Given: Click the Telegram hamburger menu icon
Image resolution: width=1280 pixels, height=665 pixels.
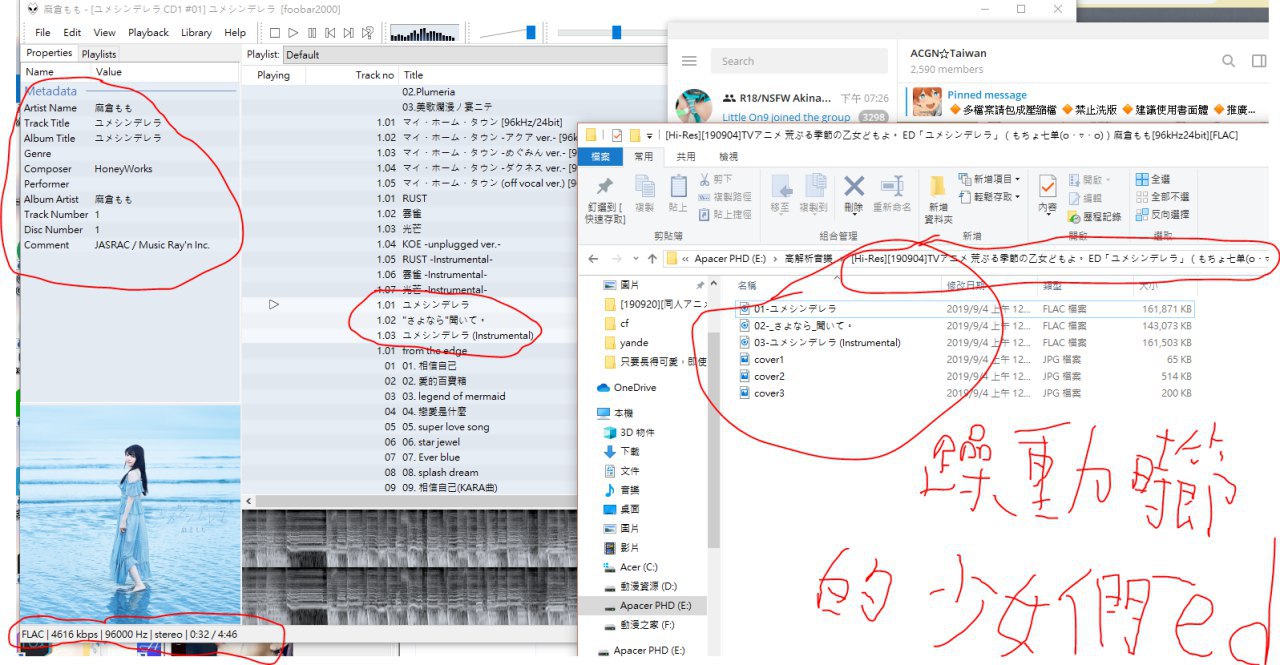Looking at the screenshot, I should [689, 61].
